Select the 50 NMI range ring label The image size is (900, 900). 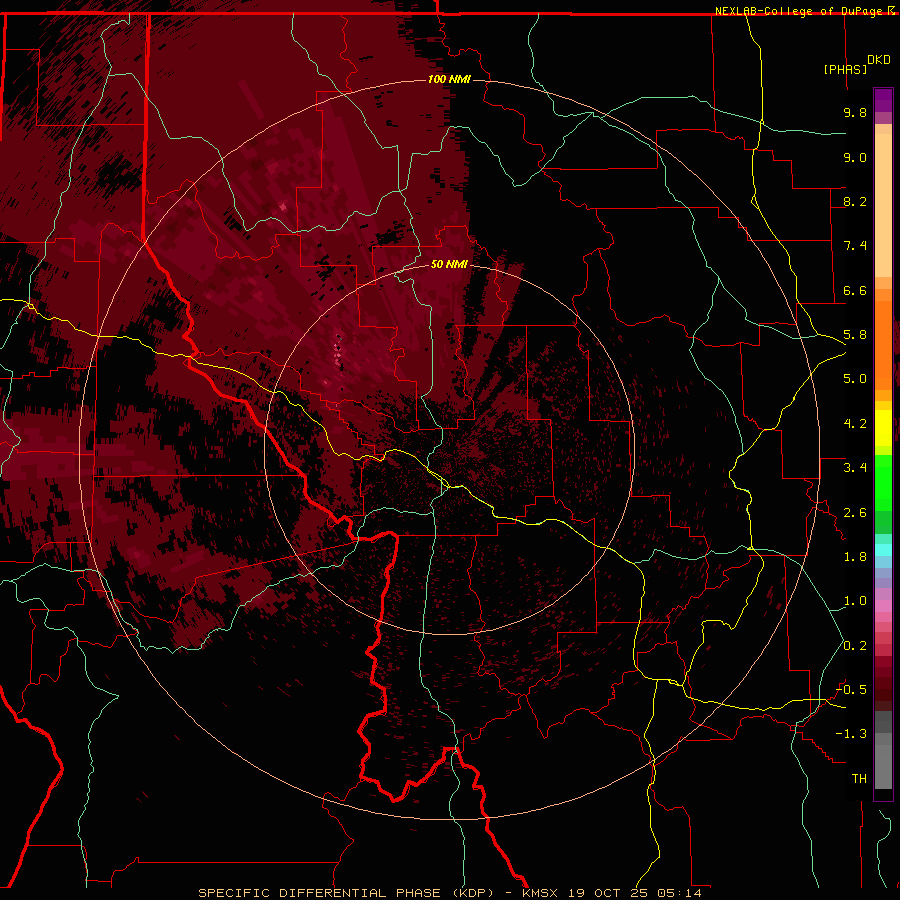tap(449, 264)
